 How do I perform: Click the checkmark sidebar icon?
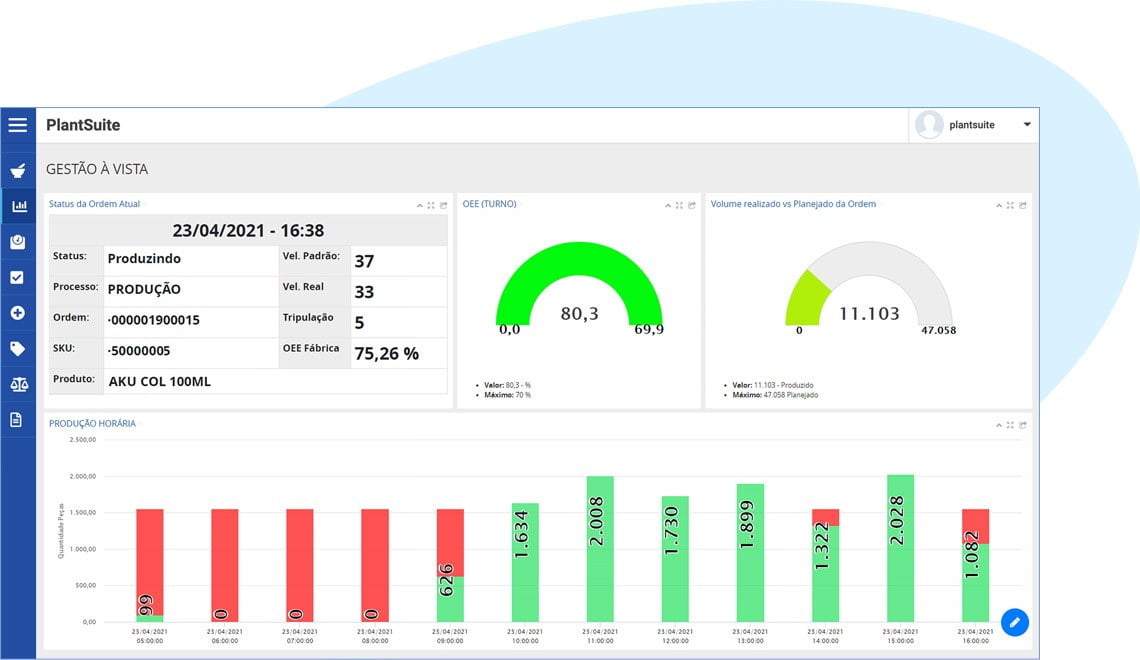point(17,277)
